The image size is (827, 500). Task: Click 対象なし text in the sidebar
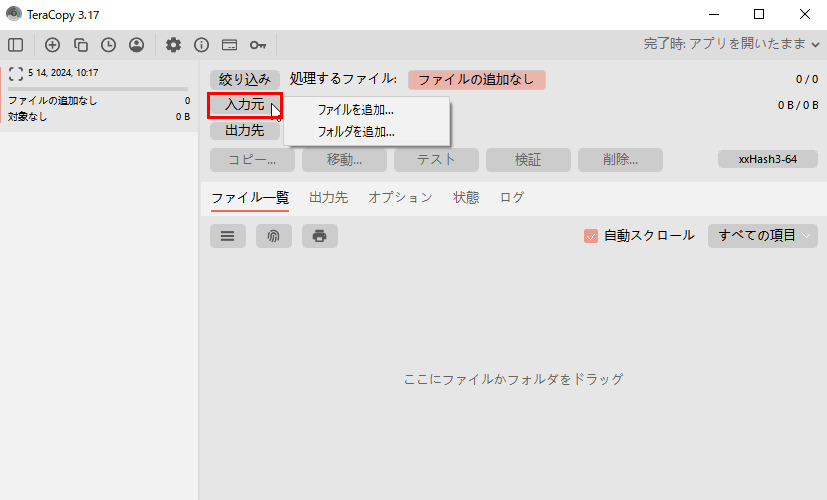[27, 117]
